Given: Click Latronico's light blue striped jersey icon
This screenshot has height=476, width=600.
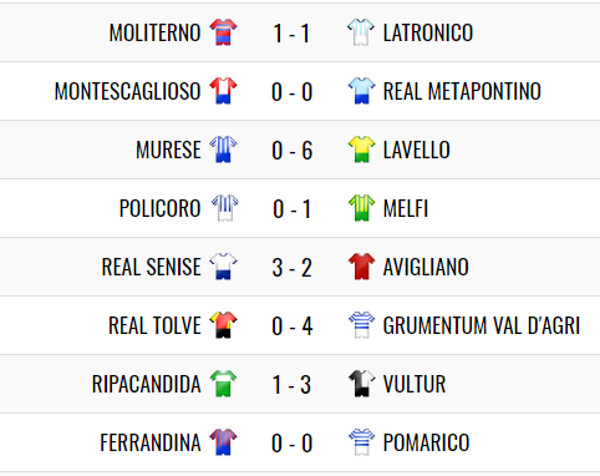Looking at the screenshot, I should [361, 32].
